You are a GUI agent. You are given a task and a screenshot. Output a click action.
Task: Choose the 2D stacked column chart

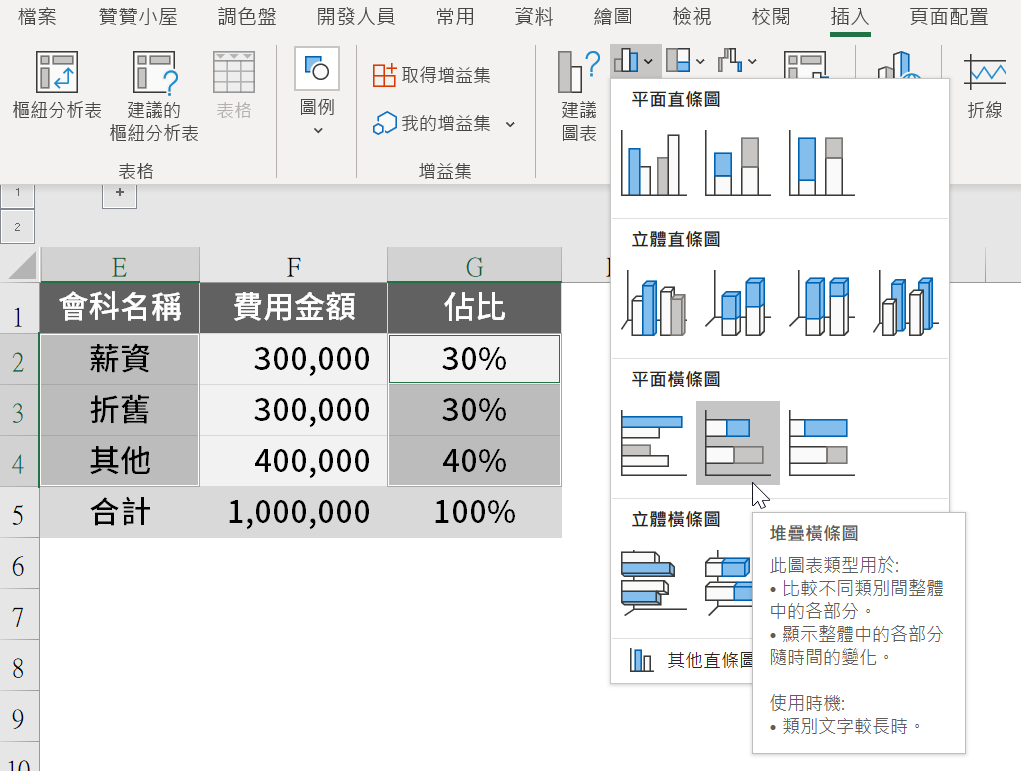coord(737,163)
